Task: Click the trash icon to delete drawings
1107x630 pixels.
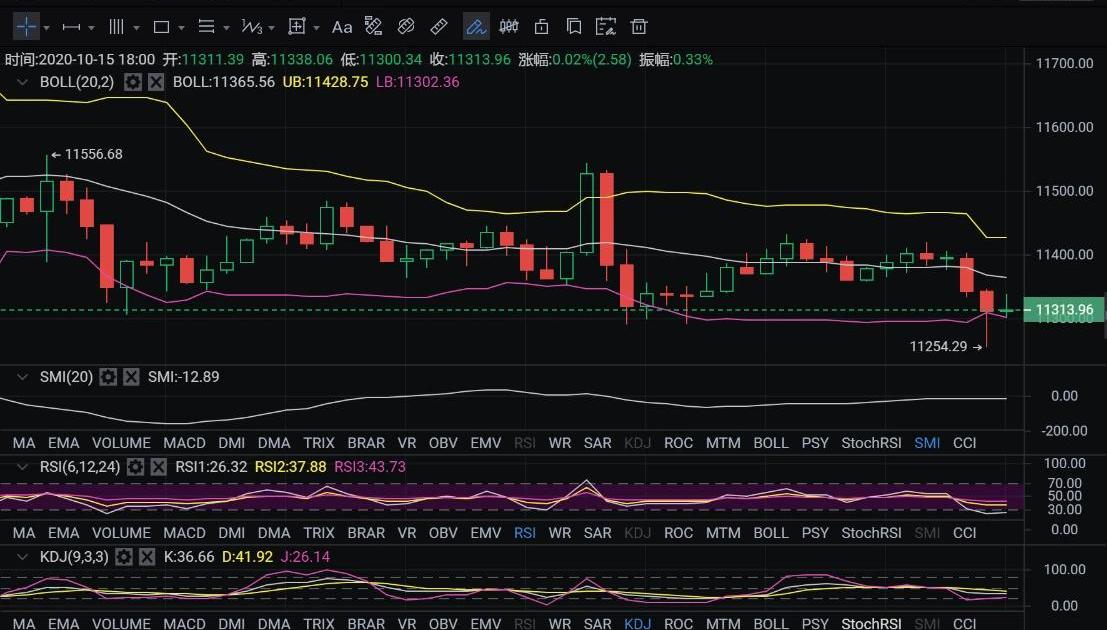Action: click(x=639, y=27)
